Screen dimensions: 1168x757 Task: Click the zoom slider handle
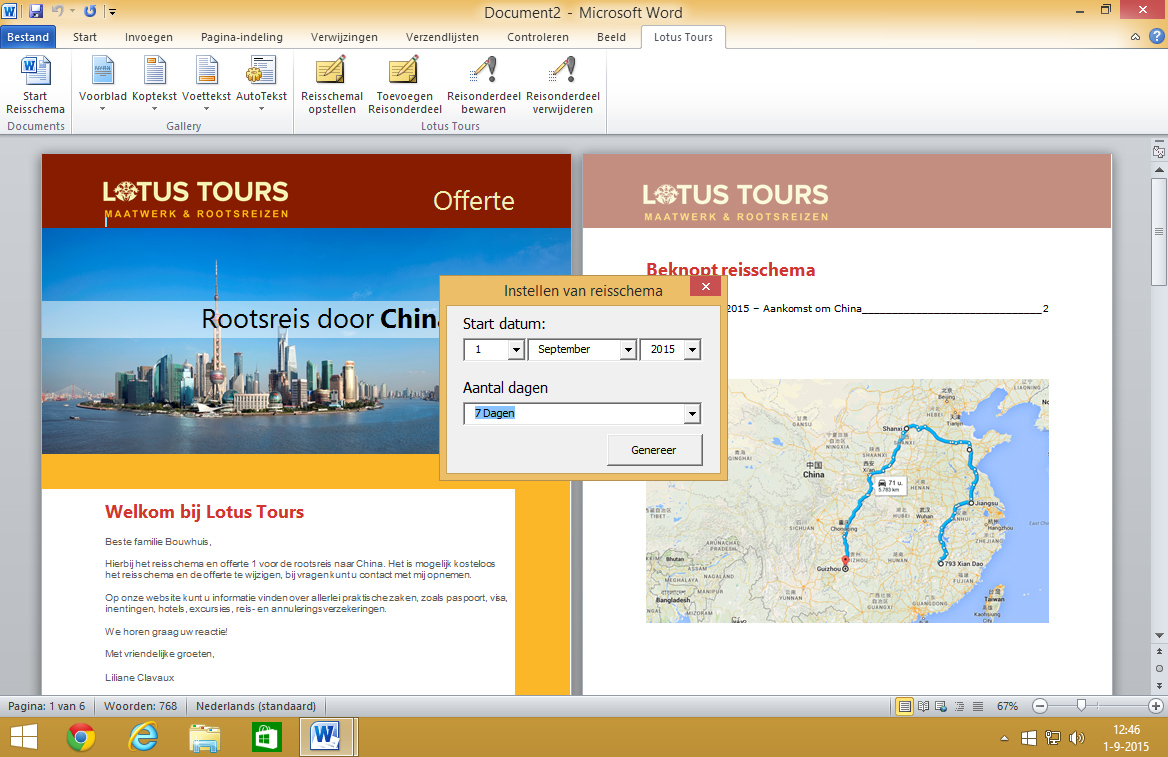(1082, 706)
